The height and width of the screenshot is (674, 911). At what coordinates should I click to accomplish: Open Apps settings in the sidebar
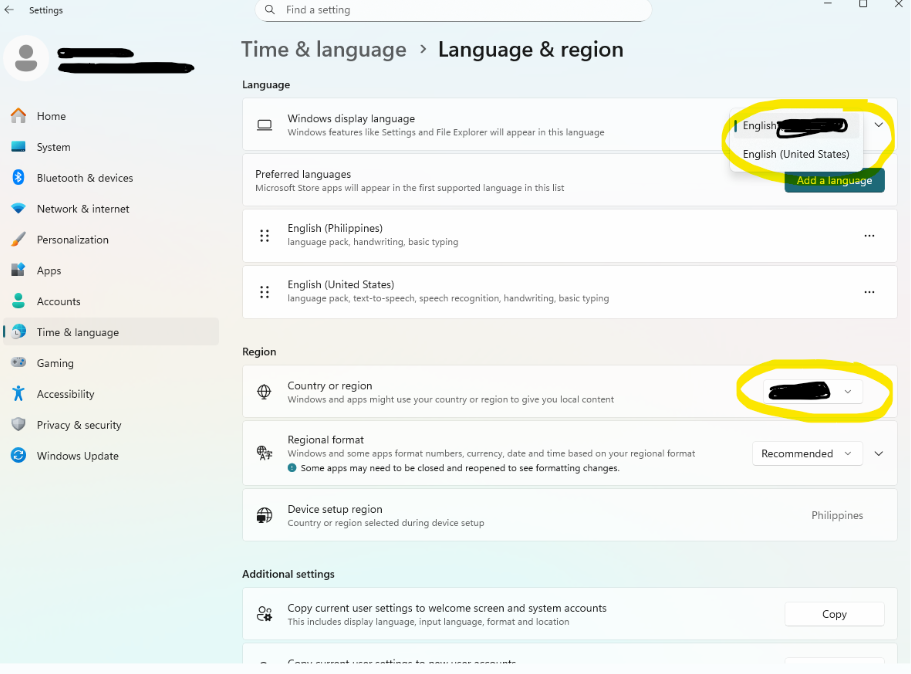111,270
